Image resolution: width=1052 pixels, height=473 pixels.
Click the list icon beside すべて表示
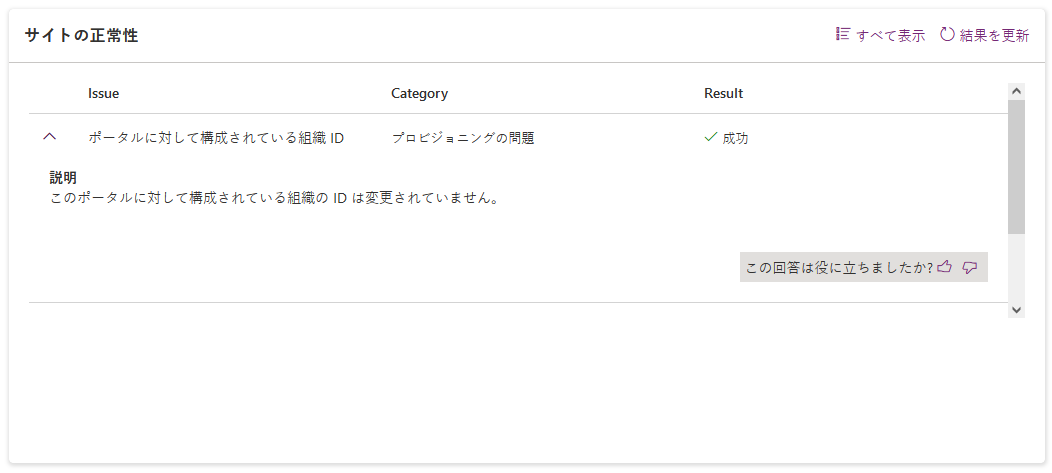coord(843,35)
